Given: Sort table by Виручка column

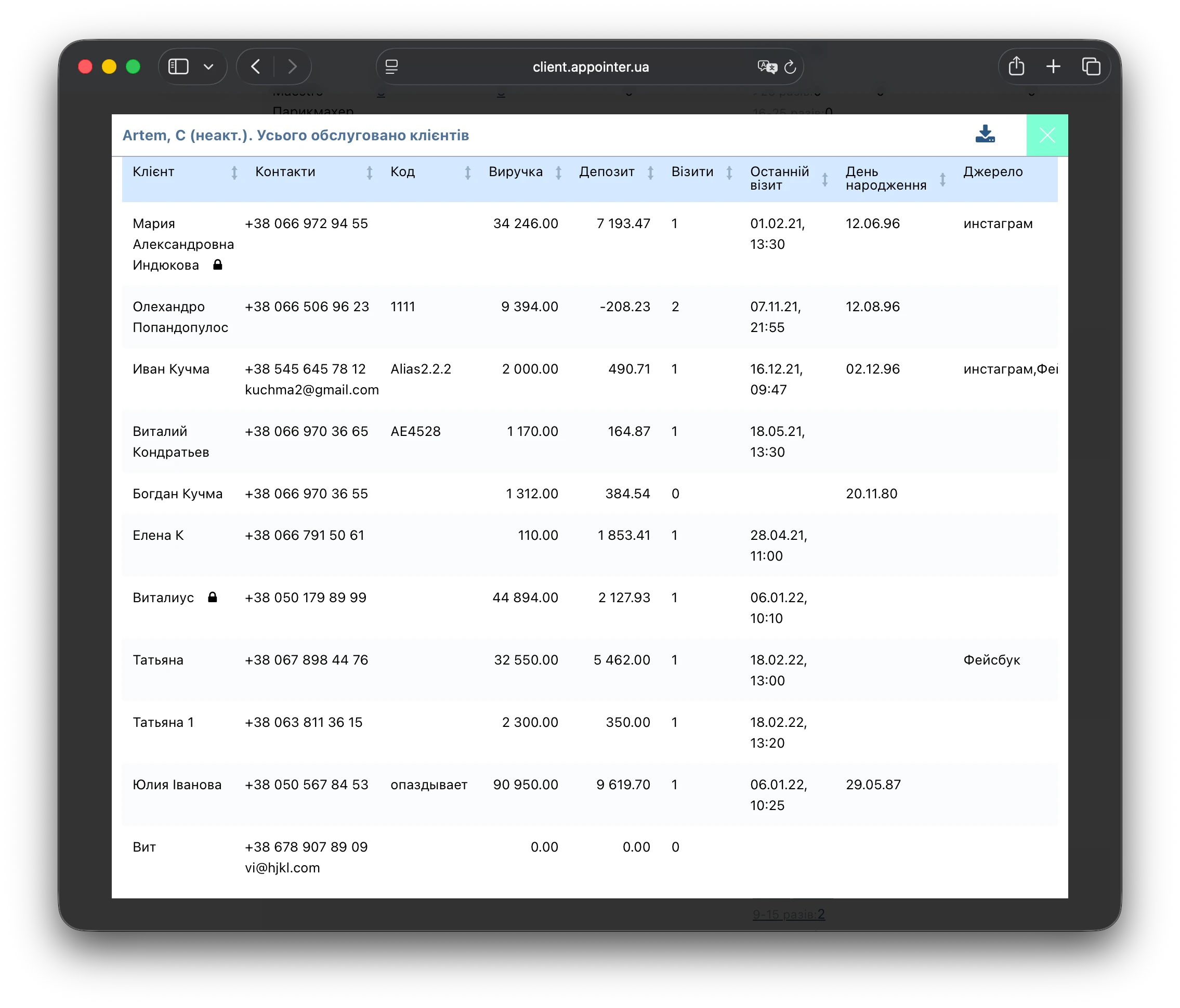Looking at the screenshot, I should (559, 173).
